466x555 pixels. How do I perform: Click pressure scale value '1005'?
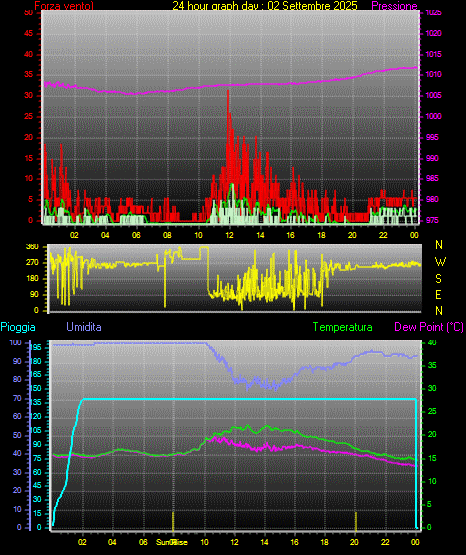point(433,95)
